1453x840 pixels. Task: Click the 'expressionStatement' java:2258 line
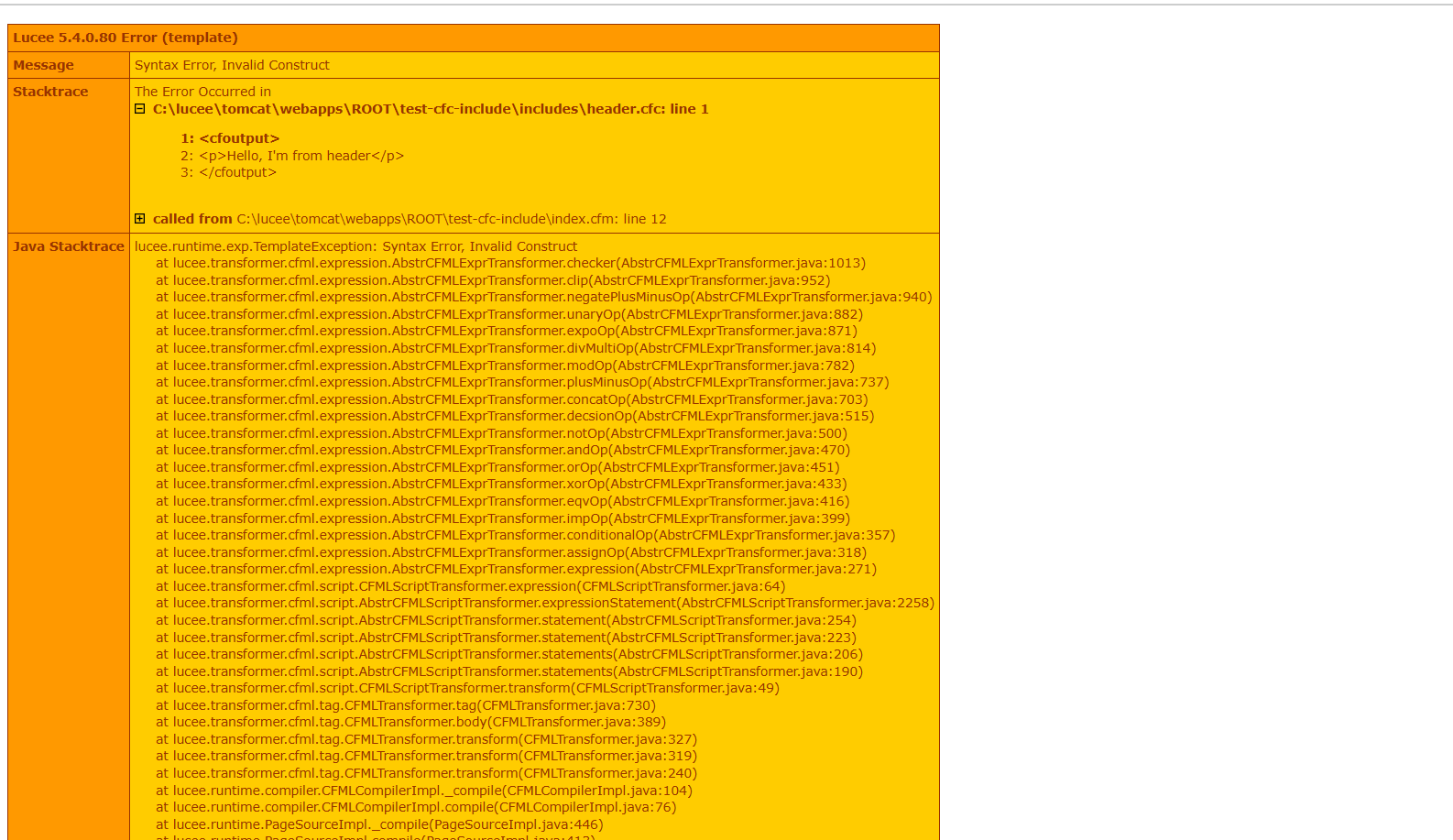(x=545, y=603)
